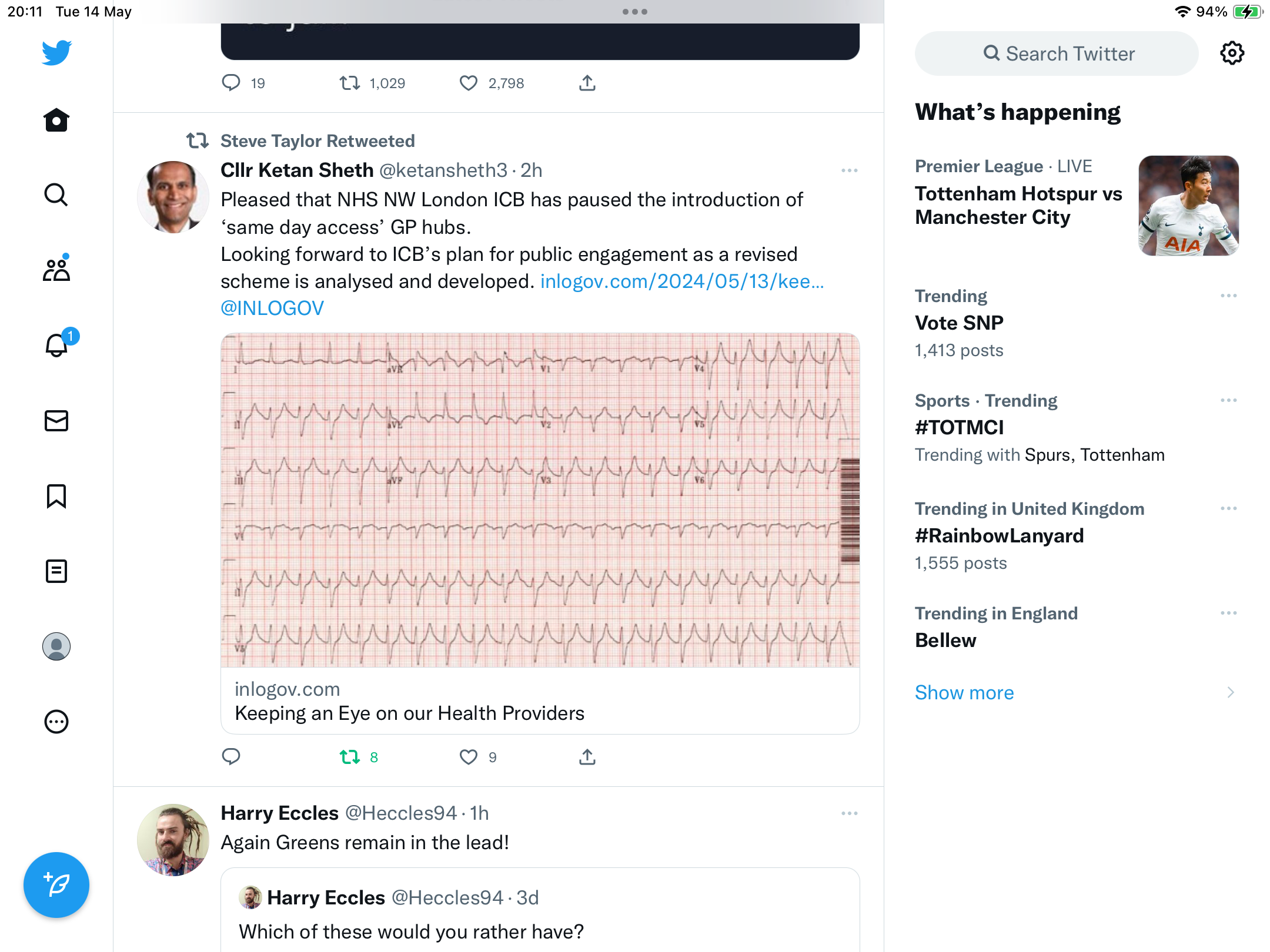Open the Communities icon in sidebar

pos(56,269)
